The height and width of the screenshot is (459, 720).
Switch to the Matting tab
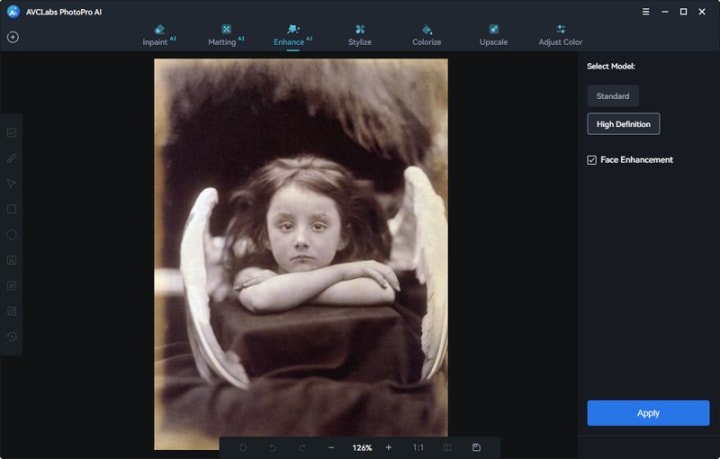click(x=226, y=36)
